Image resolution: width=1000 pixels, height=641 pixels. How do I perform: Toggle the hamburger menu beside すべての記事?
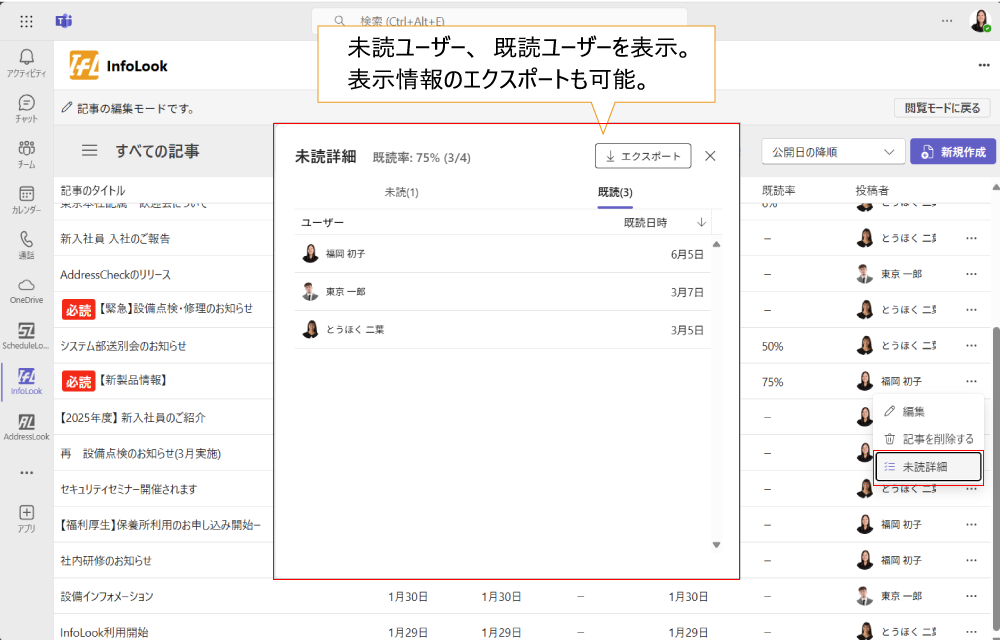89,151
